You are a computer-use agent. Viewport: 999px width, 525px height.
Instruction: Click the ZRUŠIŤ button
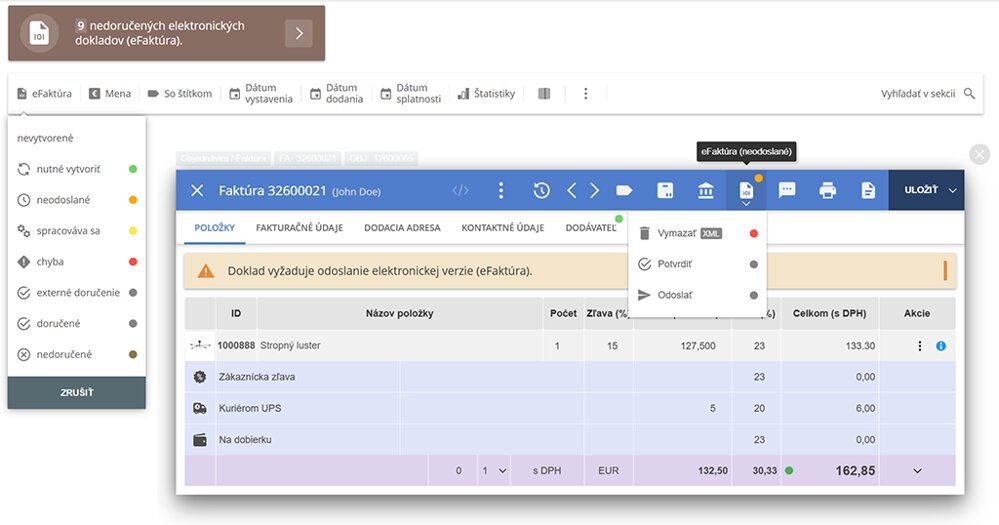click(x=76, y=392)
